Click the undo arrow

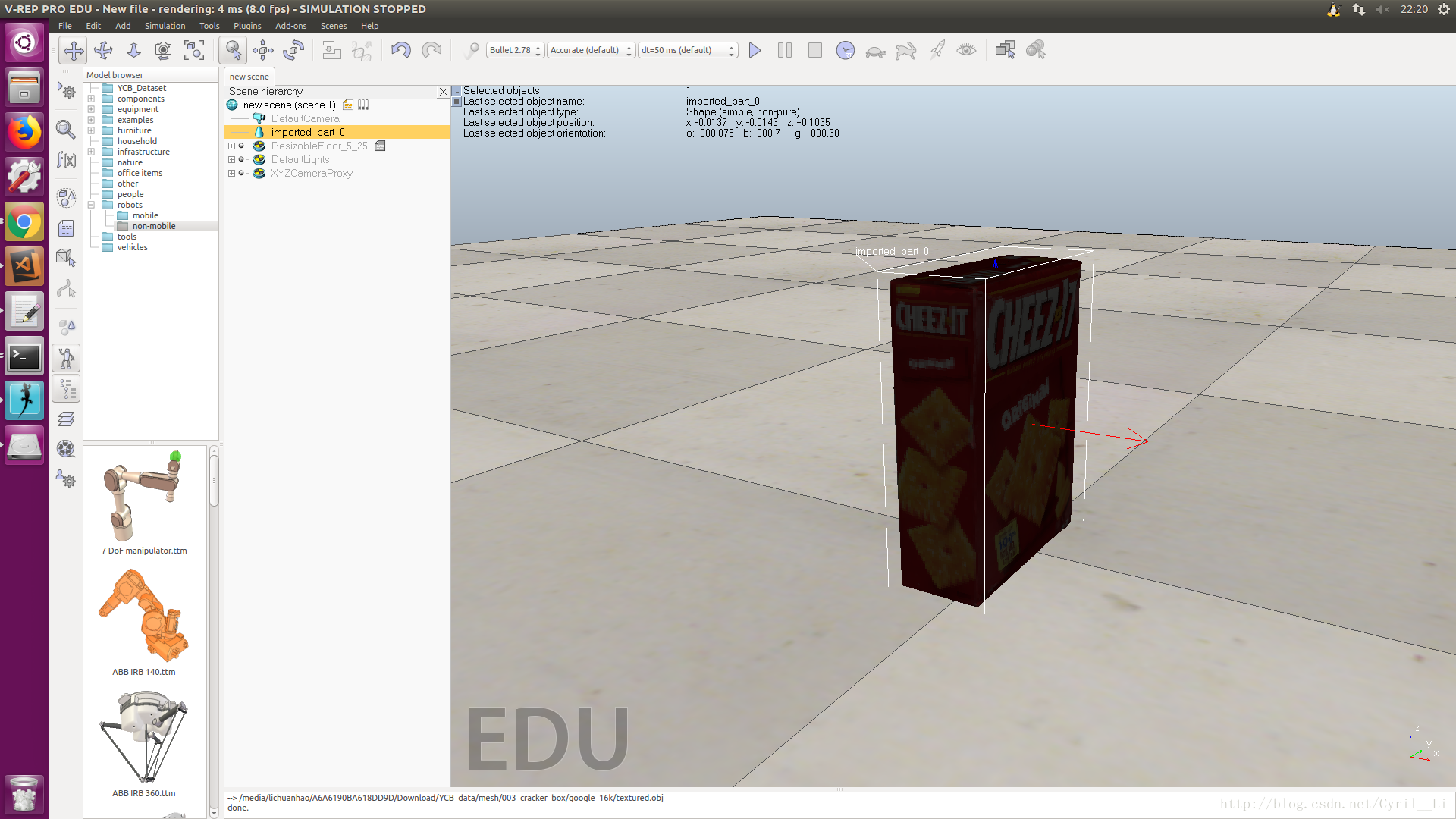pos(401,50)
